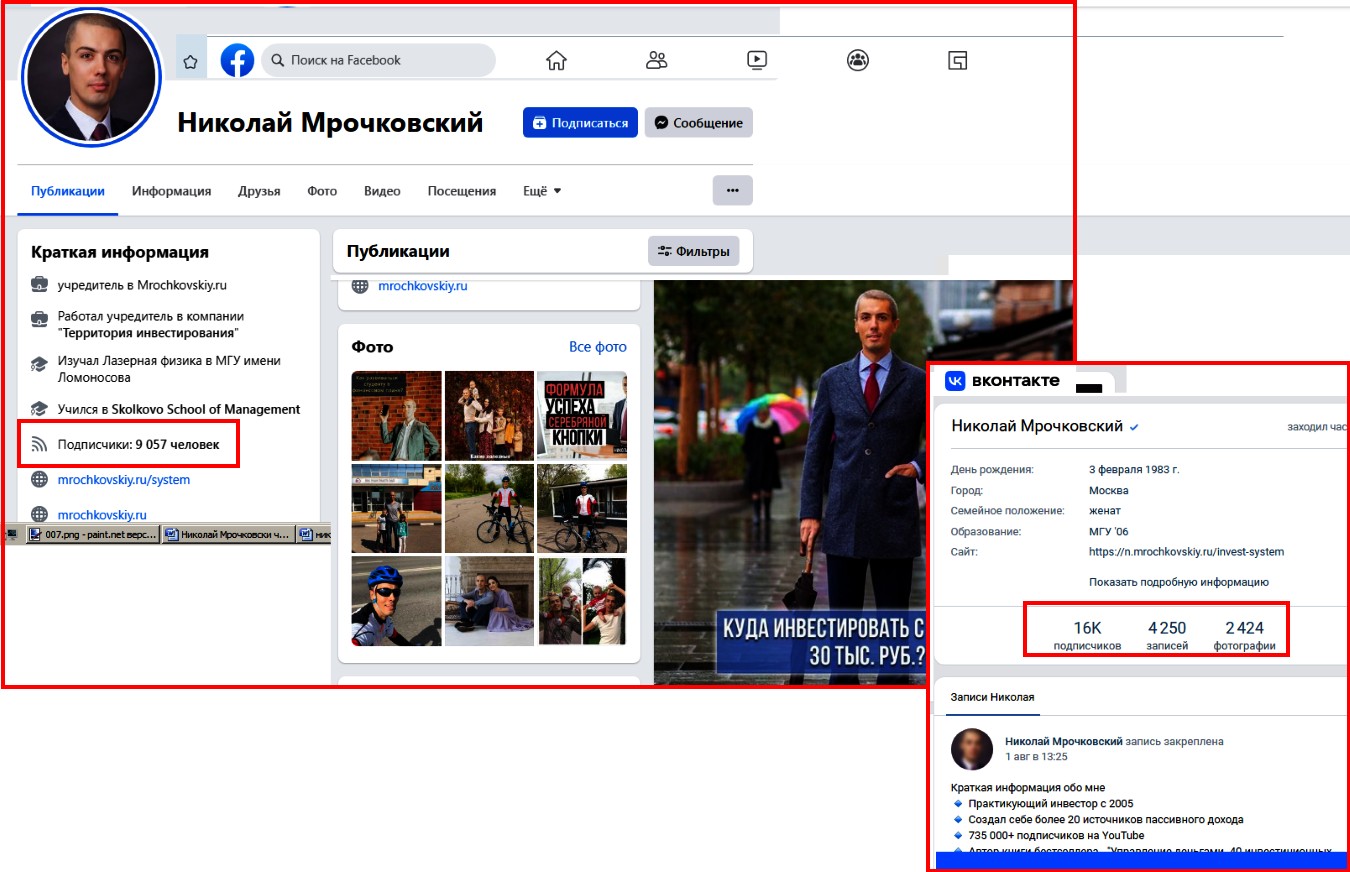Switch to the Друзья tab

[x=259, y=191]
